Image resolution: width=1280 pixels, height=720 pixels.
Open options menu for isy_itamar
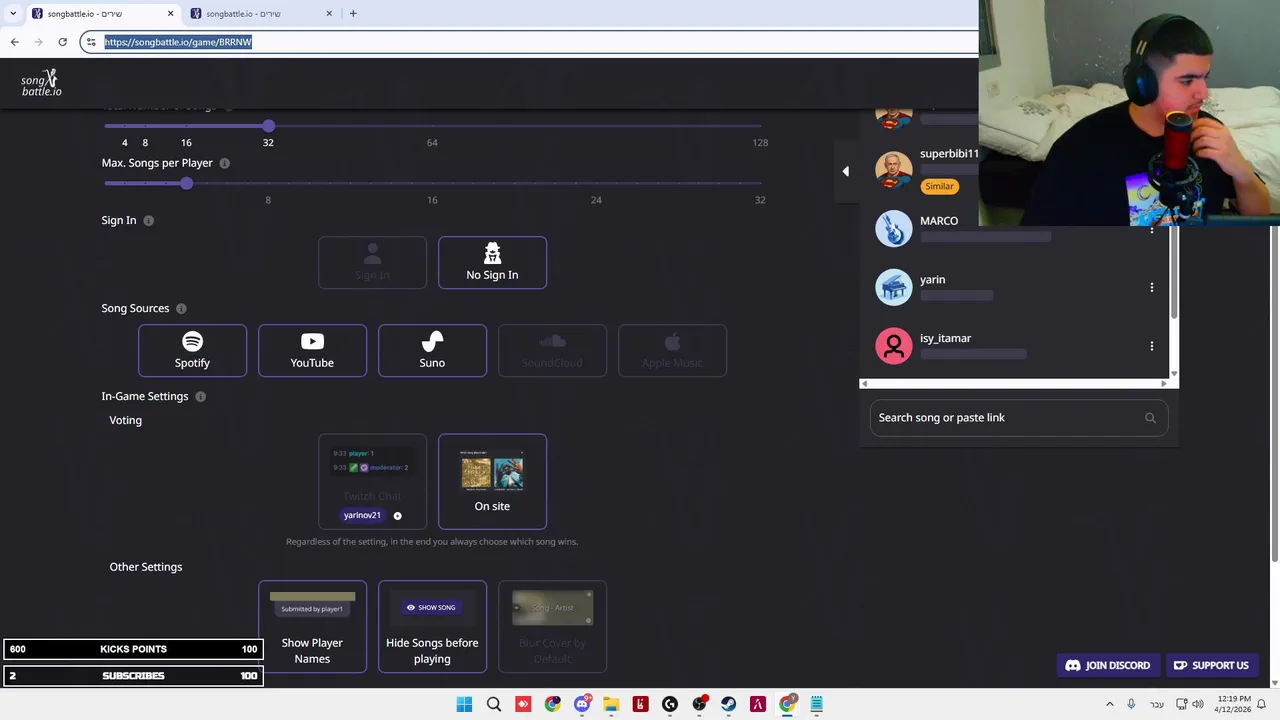point(1151,347)
